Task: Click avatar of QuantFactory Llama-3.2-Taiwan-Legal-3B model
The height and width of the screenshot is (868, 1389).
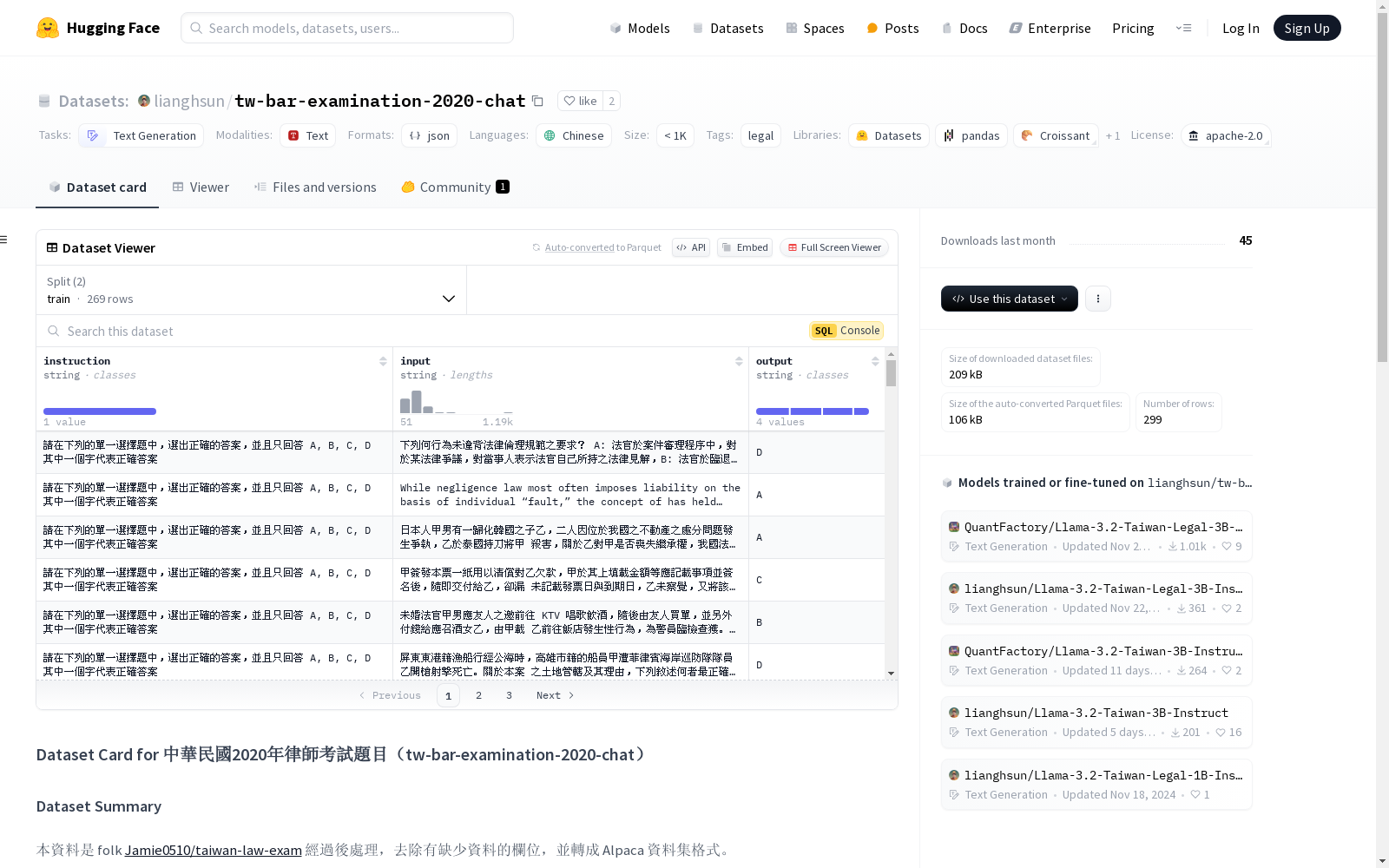Action: click(x=954, y=527)
